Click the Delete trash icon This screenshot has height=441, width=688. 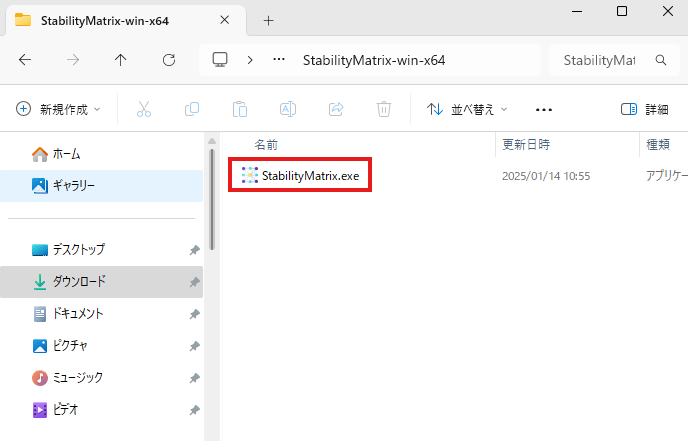pos(384,109)
